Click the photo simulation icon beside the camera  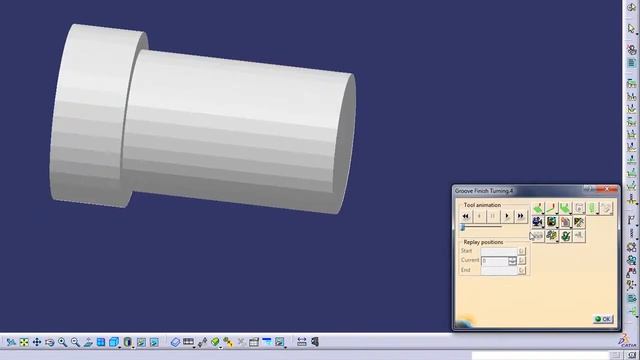[552, 222]
